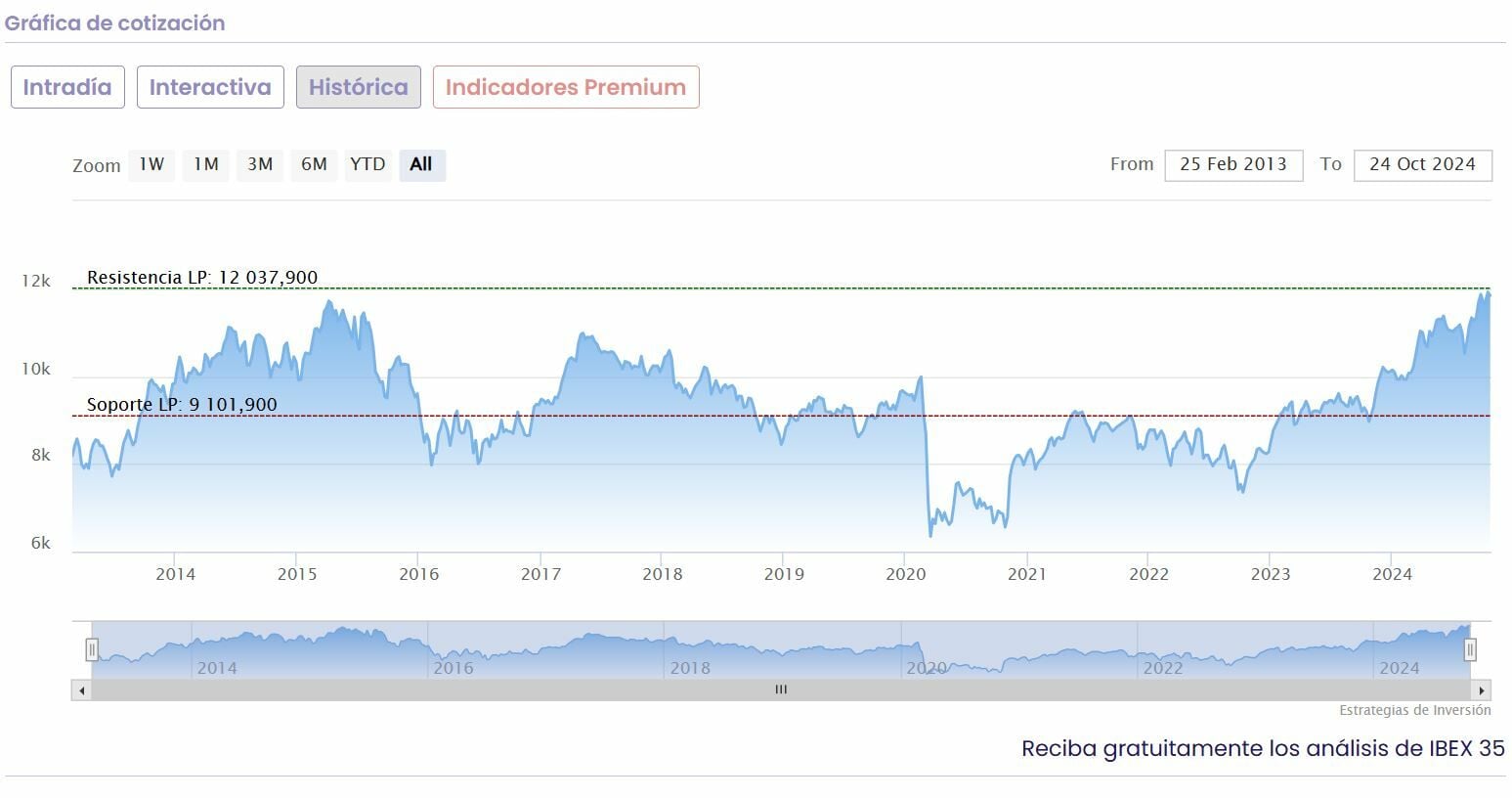Open the Estrategias de Inversión credit link

click(1414, 711)
